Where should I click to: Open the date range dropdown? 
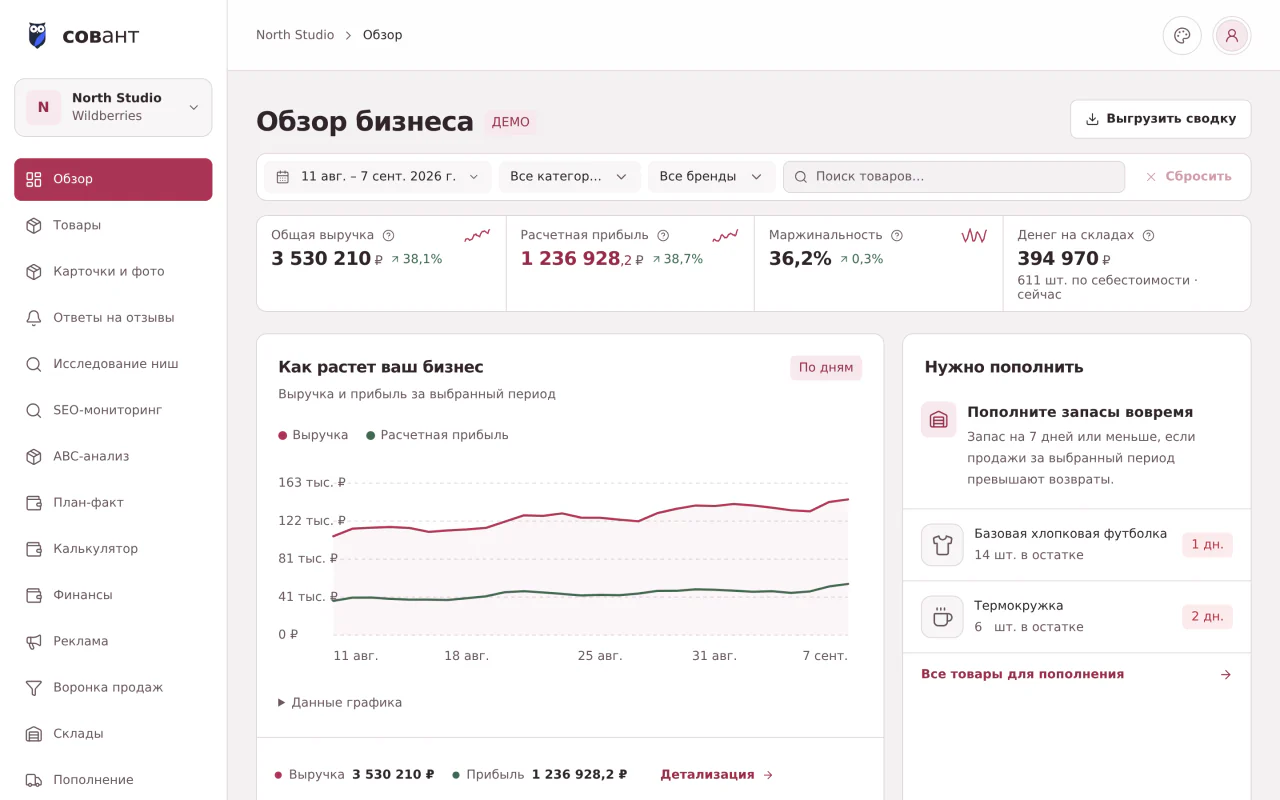click(x=378, y=176)
